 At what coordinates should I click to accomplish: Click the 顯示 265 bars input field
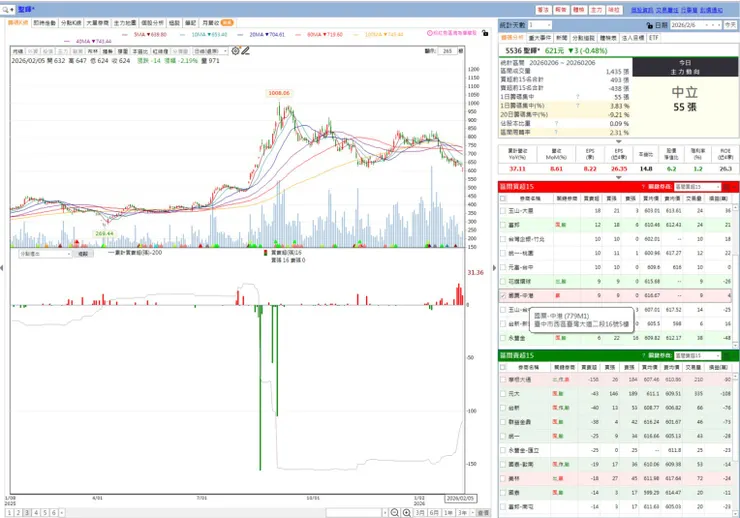448,51
